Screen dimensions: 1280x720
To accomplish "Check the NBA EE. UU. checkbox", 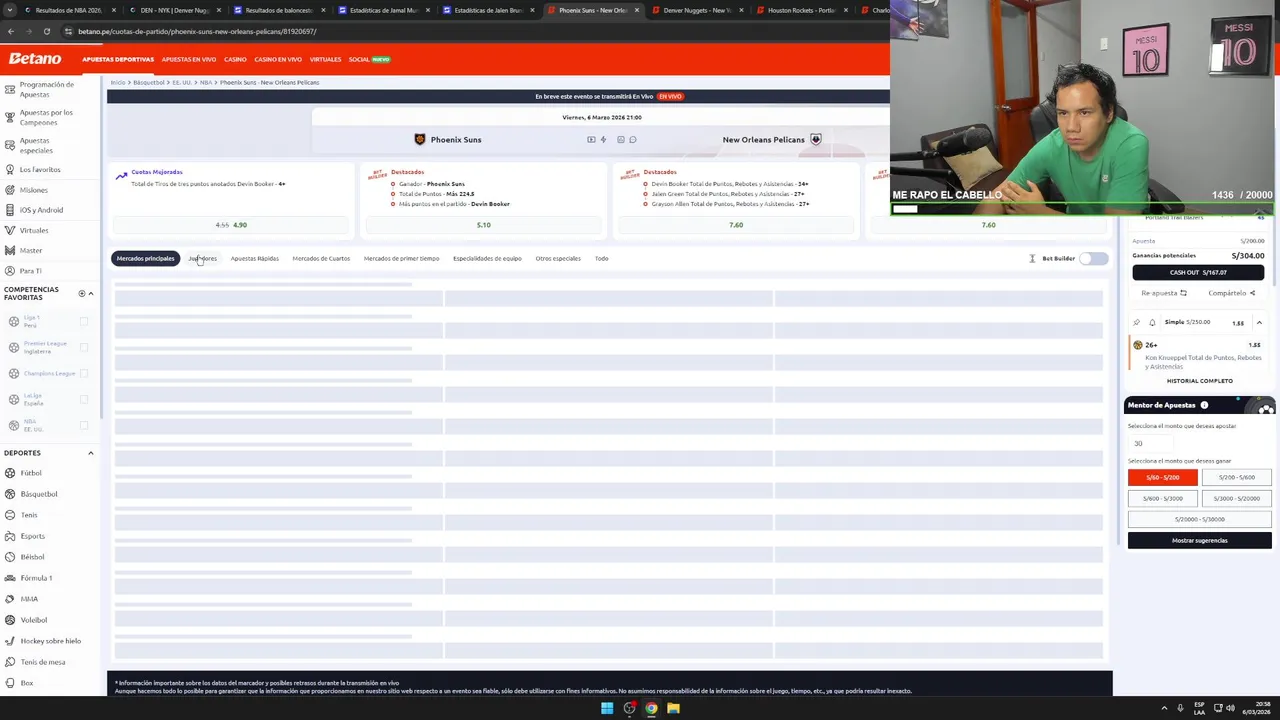I will click(84, 425).
